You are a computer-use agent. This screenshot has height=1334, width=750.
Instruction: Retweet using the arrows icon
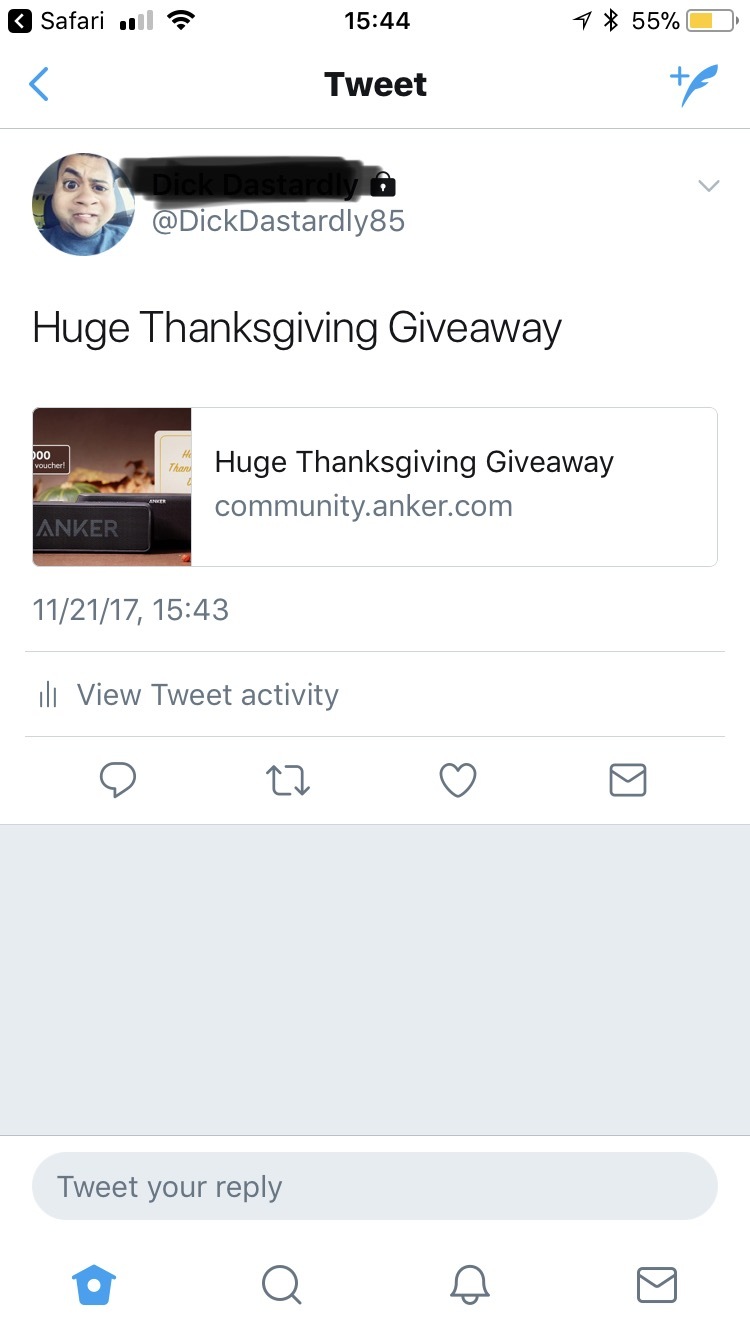click(288, 780)
